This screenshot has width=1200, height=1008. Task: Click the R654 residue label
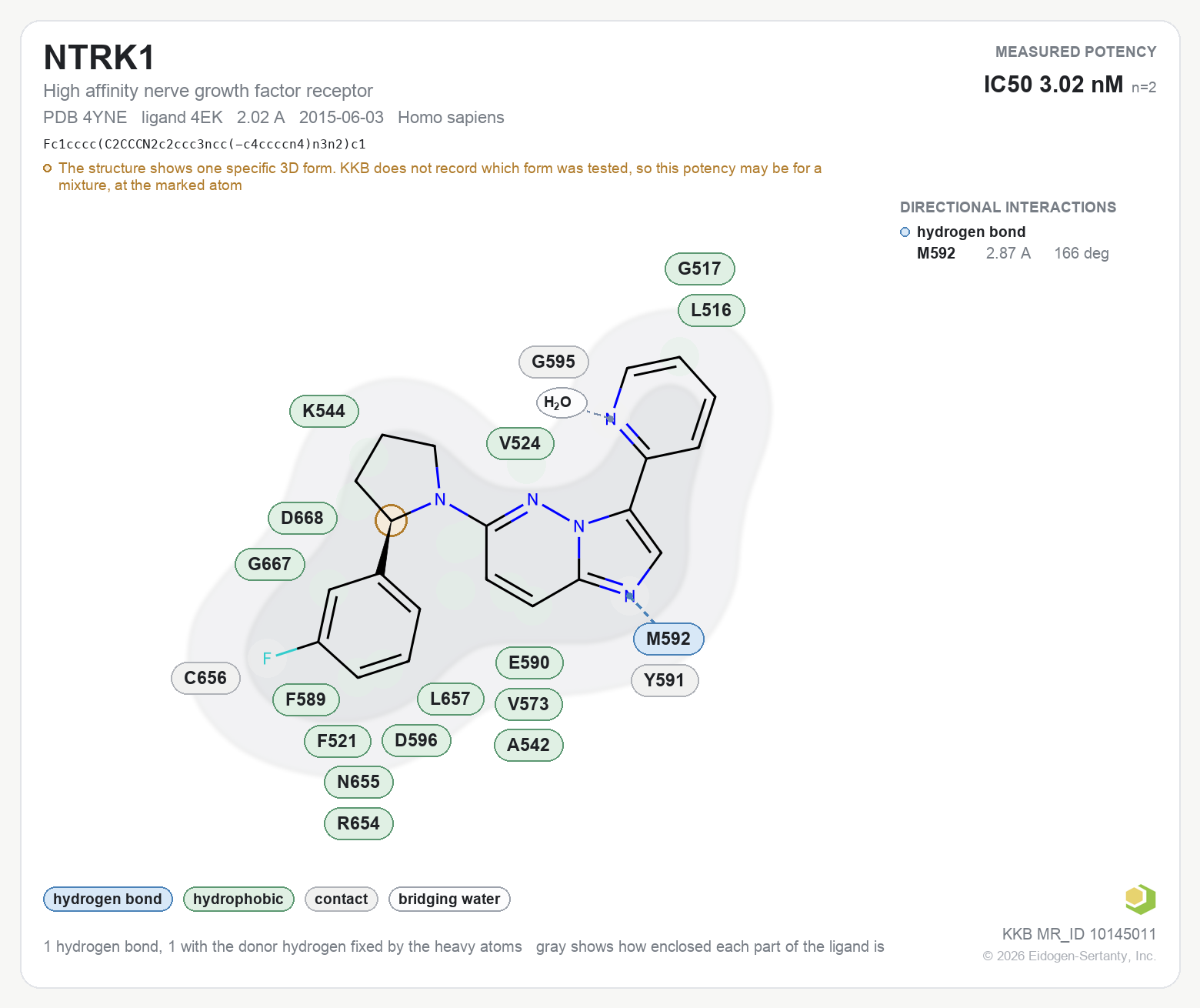coord(358,823)
